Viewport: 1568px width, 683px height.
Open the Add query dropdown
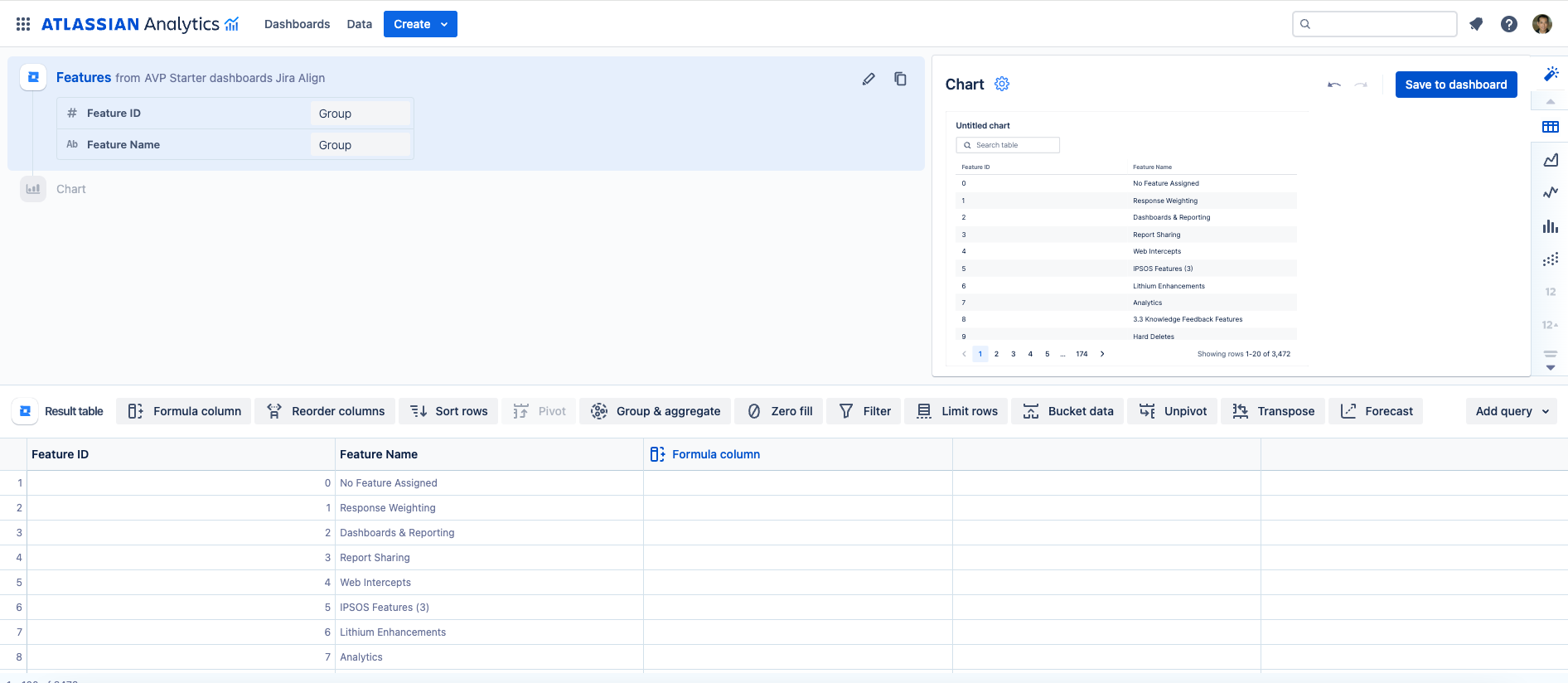point(1512,411)
